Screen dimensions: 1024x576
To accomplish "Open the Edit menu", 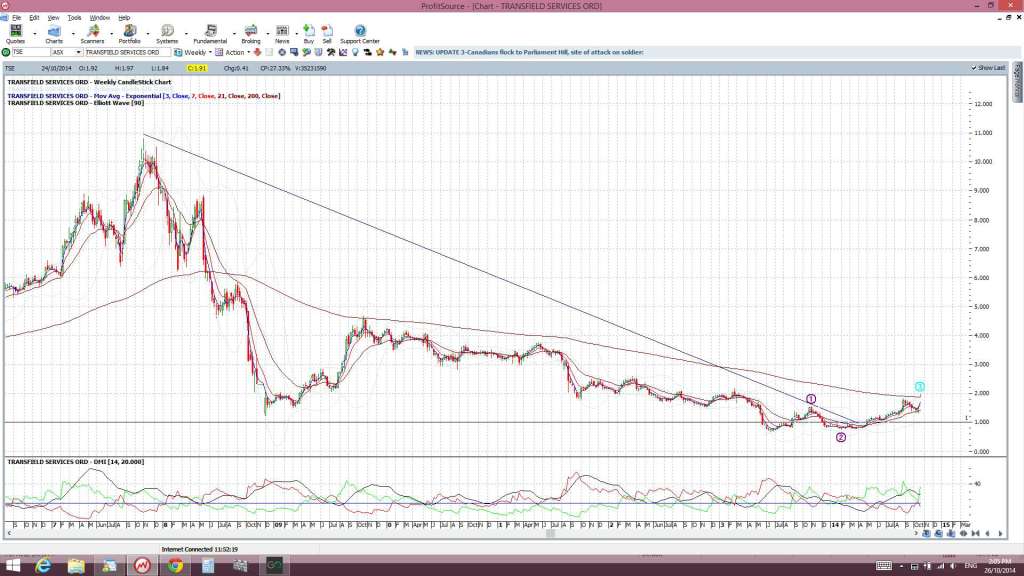I will 34,18.
